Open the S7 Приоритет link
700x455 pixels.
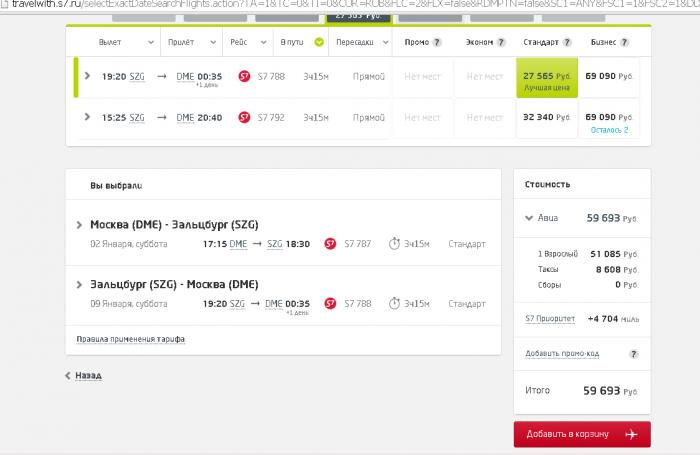pyautogui.click(x=550, y=319)
